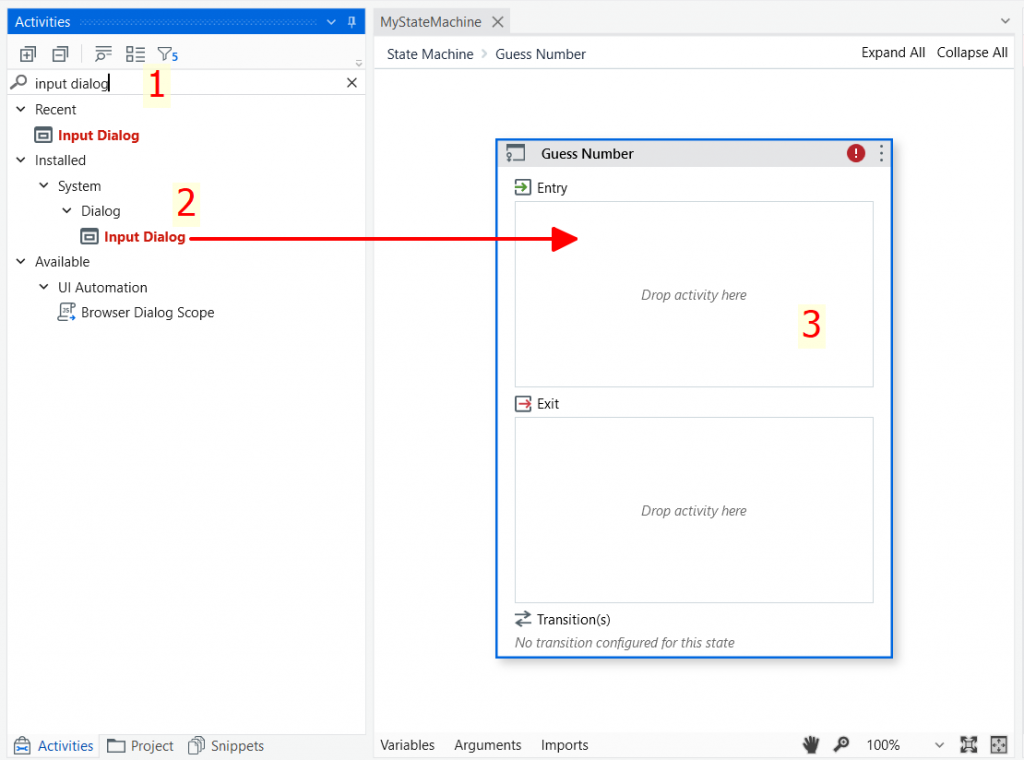
Task: Switch the Activities panel group view icon
Action: (x=135, y=54)
